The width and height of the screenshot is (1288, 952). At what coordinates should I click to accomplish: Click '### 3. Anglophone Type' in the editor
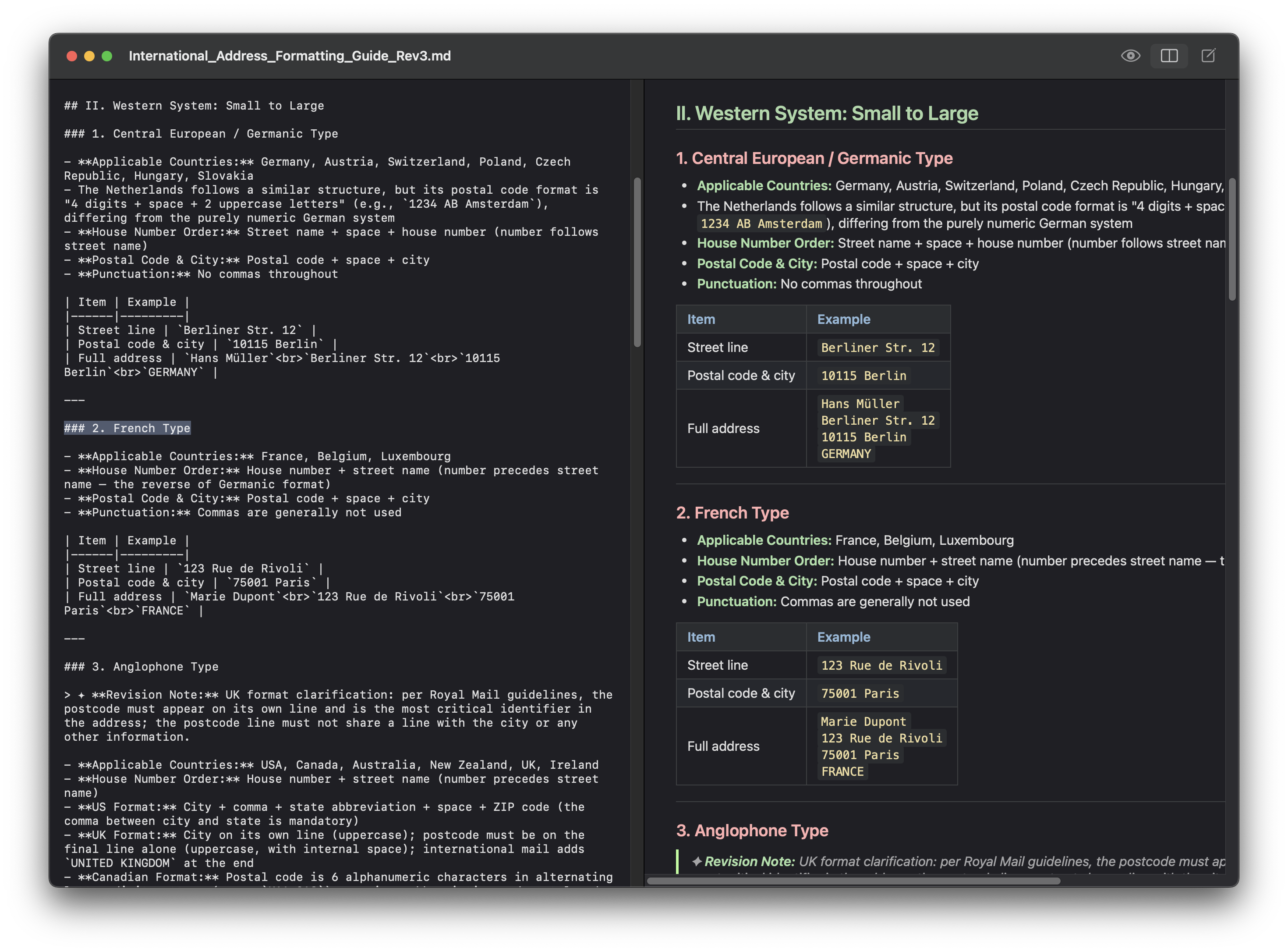141,667
